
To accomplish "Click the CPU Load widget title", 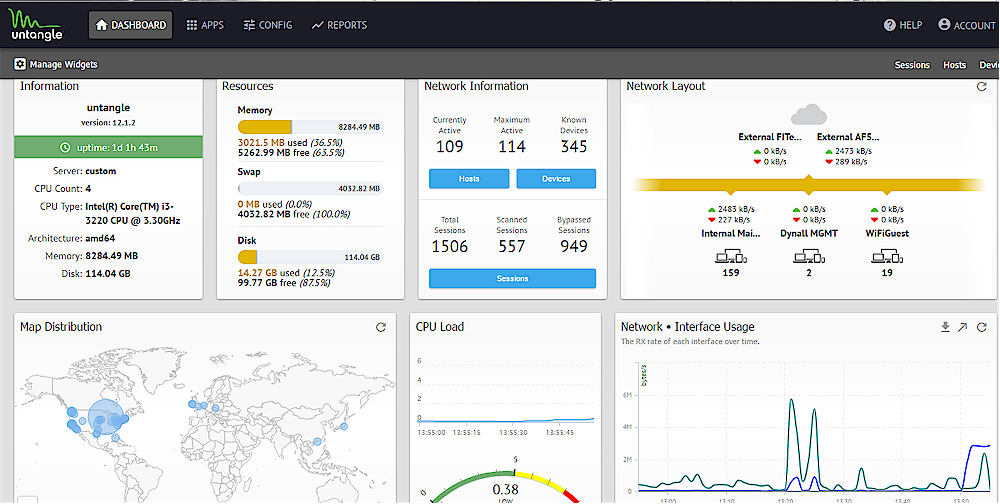I will tap(440, 327).
